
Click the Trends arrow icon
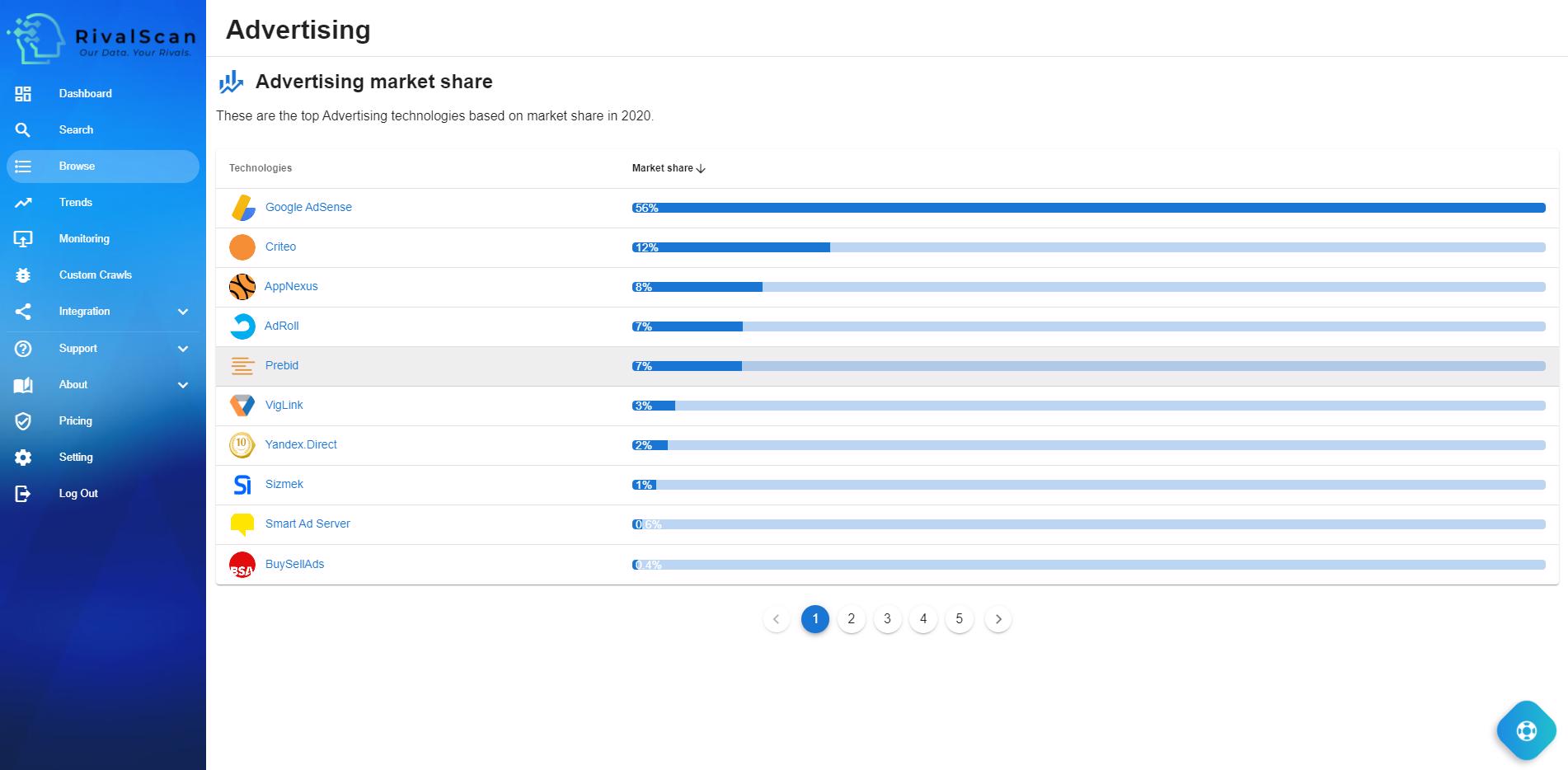point(23,203)
